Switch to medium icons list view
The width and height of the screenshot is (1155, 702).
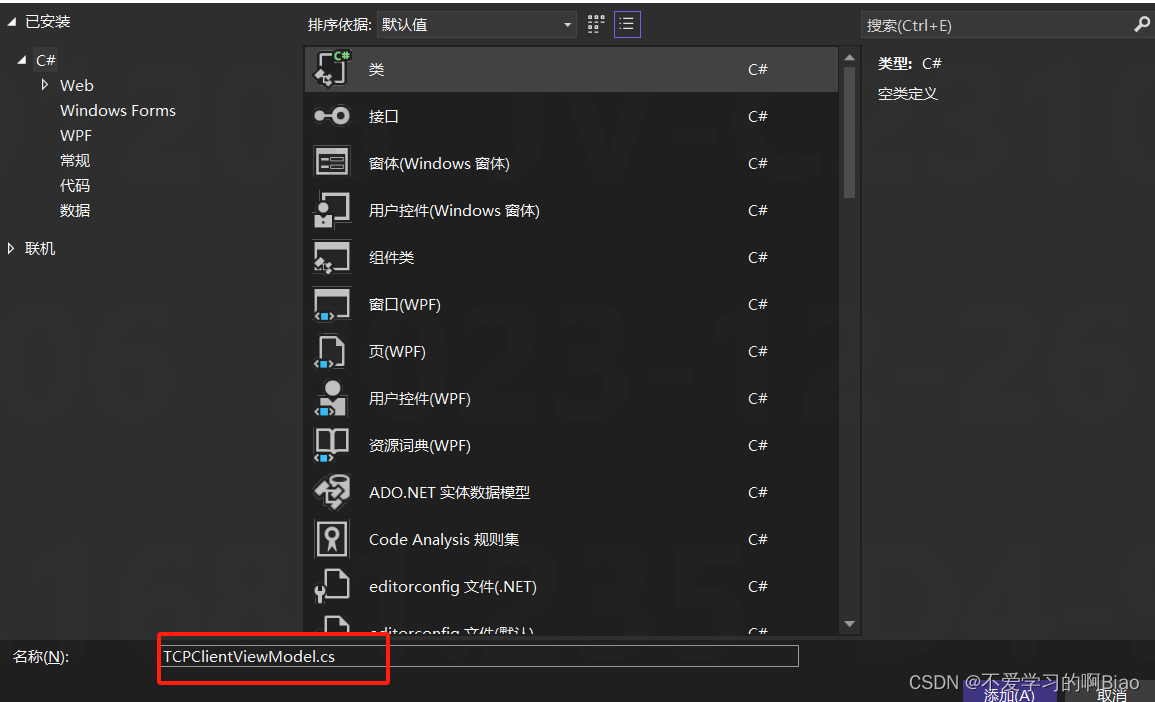[627, 24]
